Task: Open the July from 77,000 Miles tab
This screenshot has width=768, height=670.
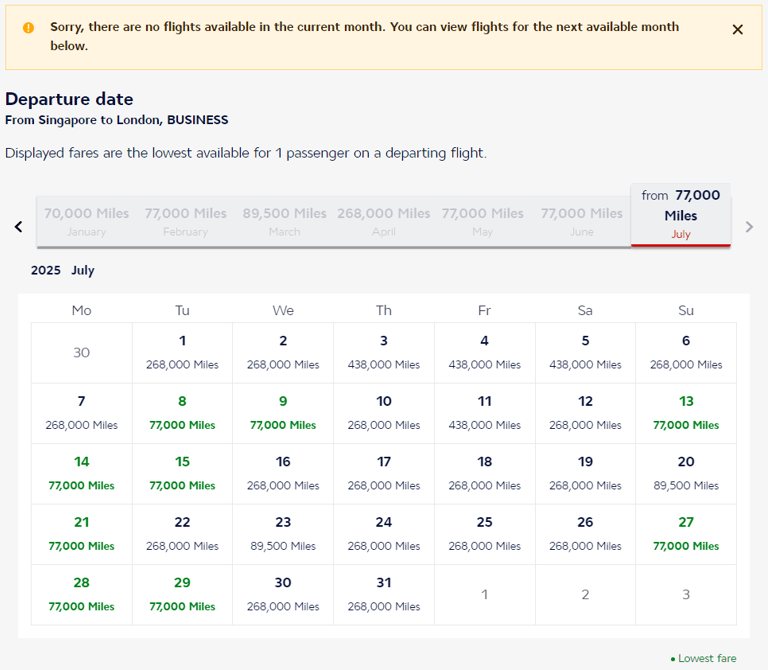Action: [681, 215]
